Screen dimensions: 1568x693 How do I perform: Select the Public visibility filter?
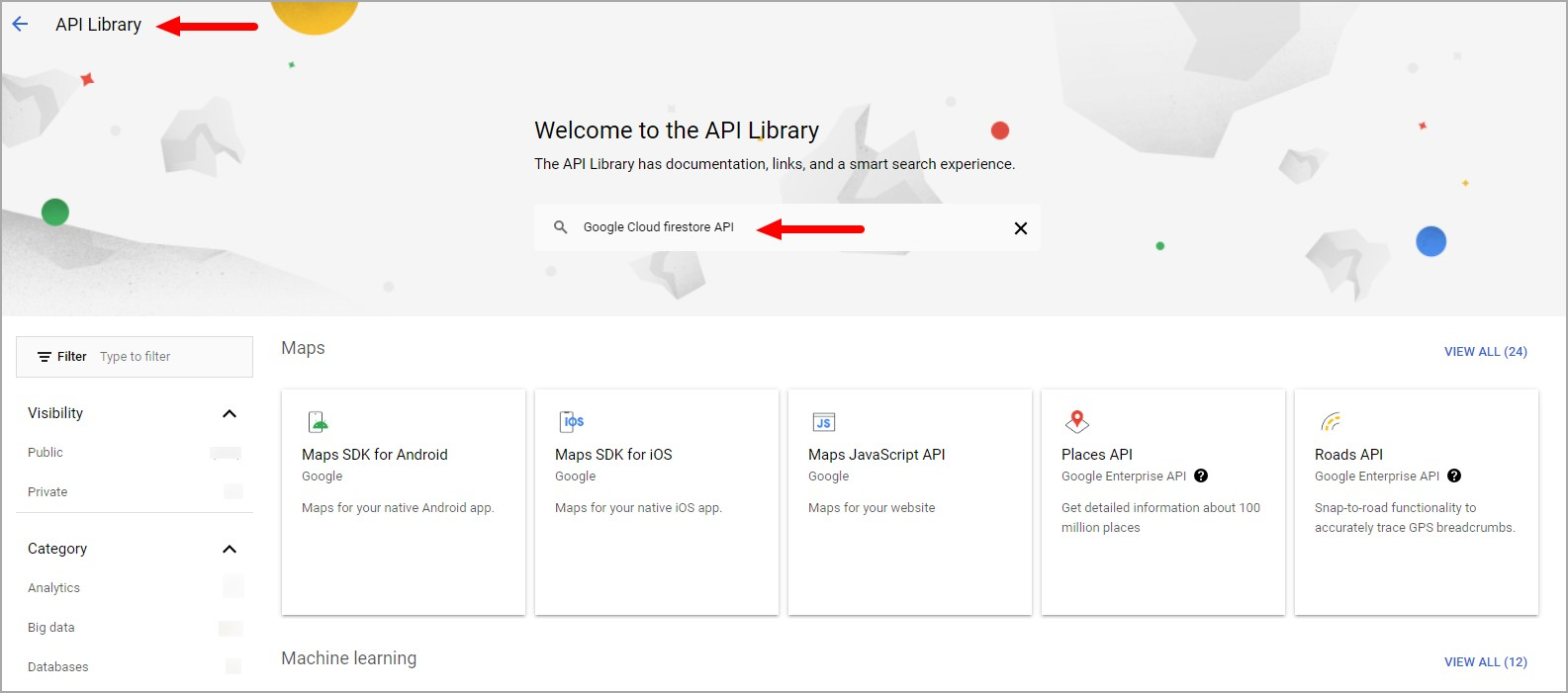[46, 452]
